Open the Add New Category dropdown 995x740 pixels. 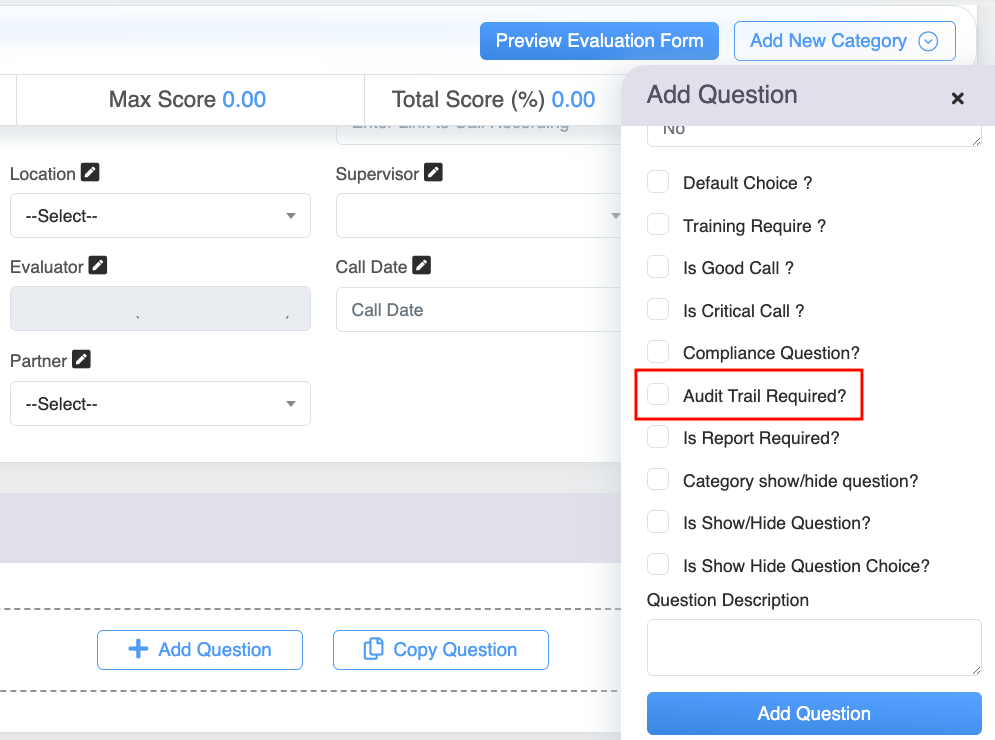(x=844, y=41)
